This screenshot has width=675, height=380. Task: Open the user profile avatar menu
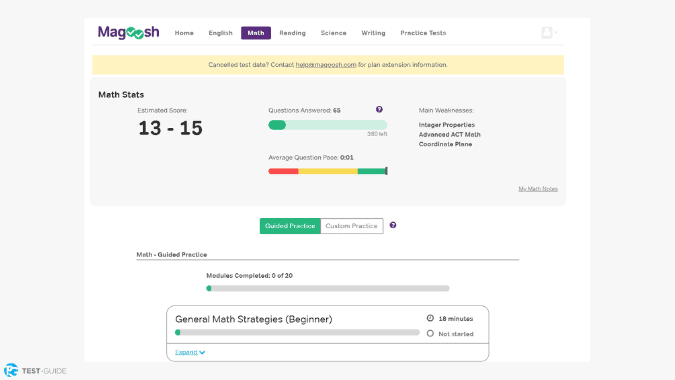pos(547,33)
